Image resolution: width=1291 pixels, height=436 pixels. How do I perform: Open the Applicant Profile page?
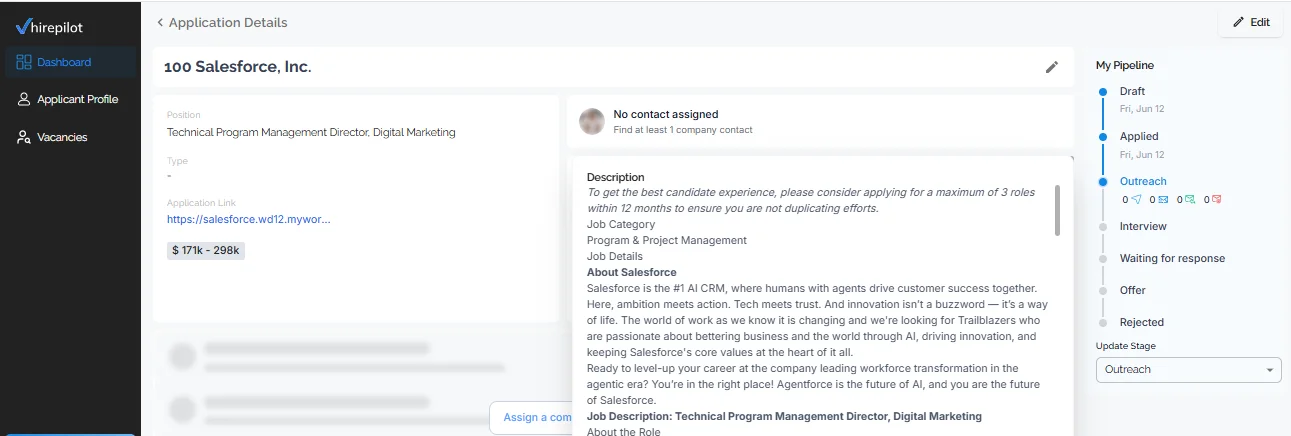[70, 99]
